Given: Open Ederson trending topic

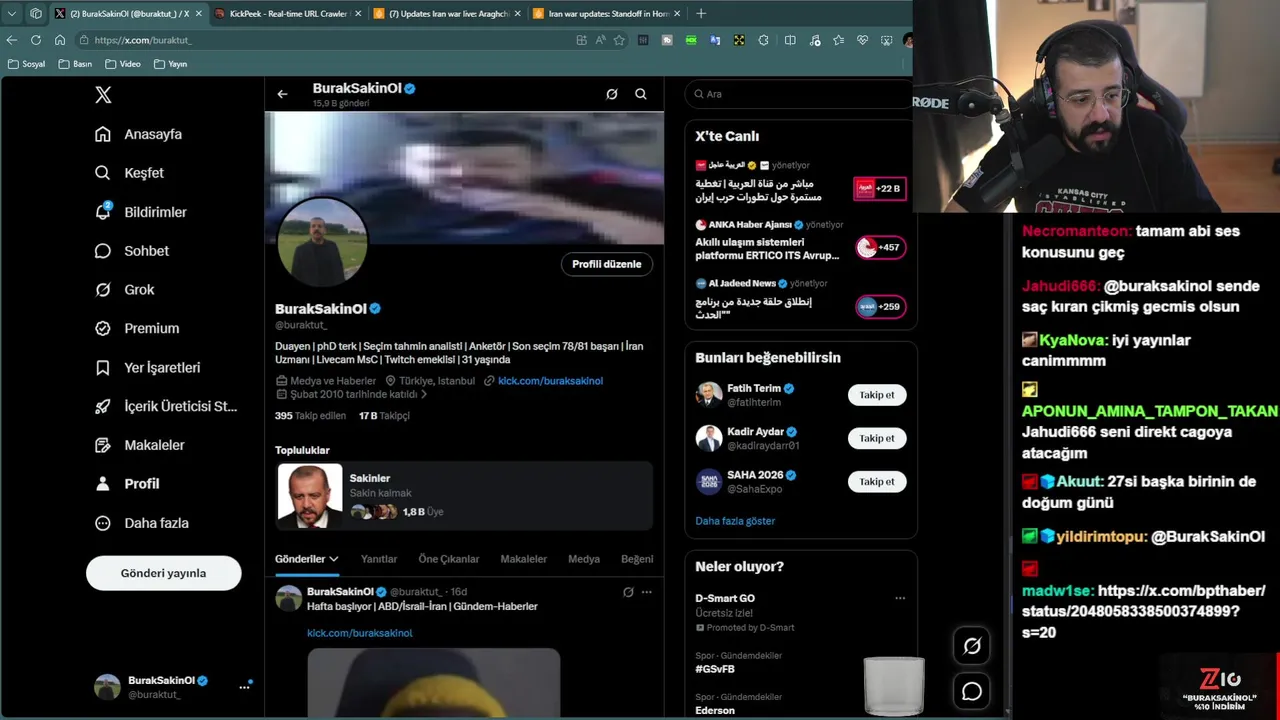Looking at the screenshot, I should pyautogui.click(x=715, y=711).
